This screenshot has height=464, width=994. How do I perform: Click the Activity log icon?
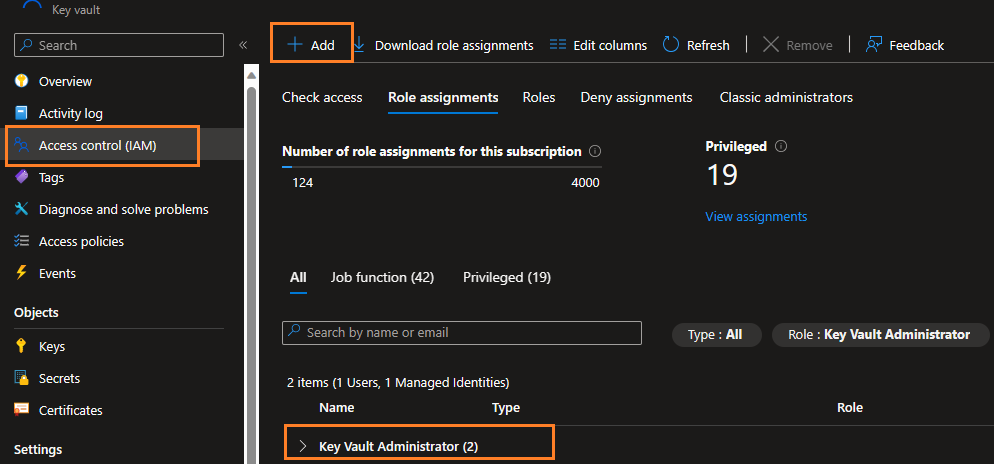pos(22,113)
